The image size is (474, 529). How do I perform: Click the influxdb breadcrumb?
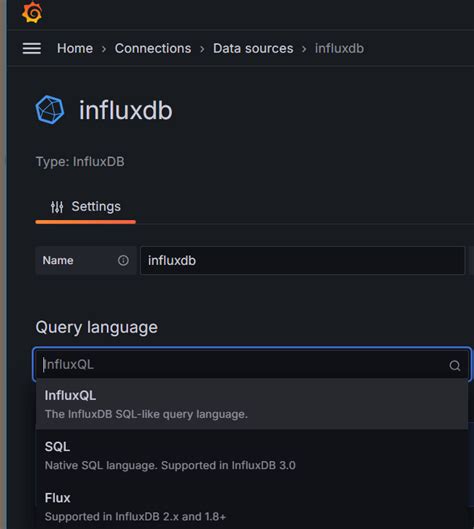(339, 49)
